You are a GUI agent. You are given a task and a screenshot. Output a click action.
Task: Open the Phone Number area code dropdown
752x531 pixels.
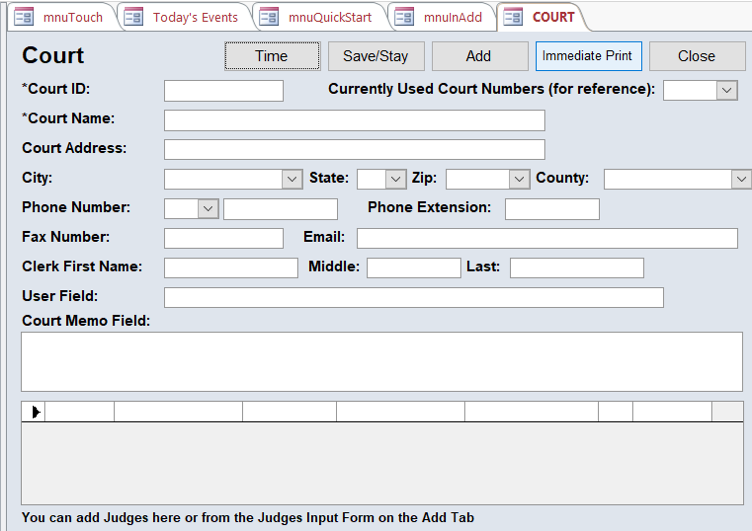[x=208, y=209]
